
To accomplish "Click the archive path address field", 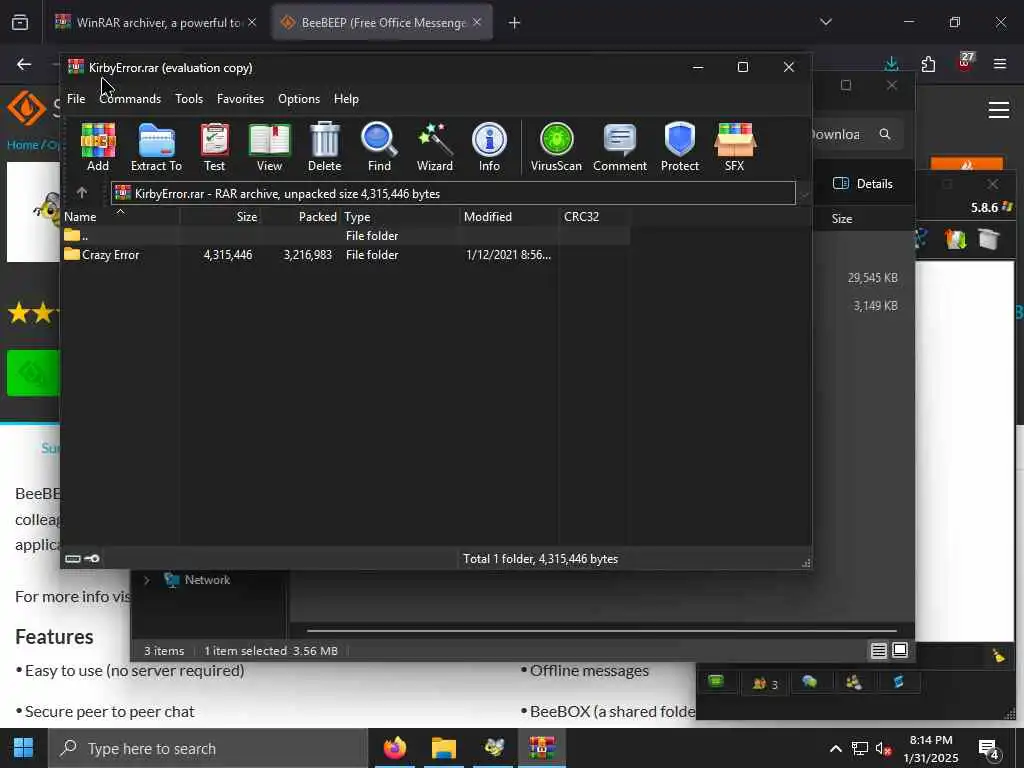I will (453, 193).
